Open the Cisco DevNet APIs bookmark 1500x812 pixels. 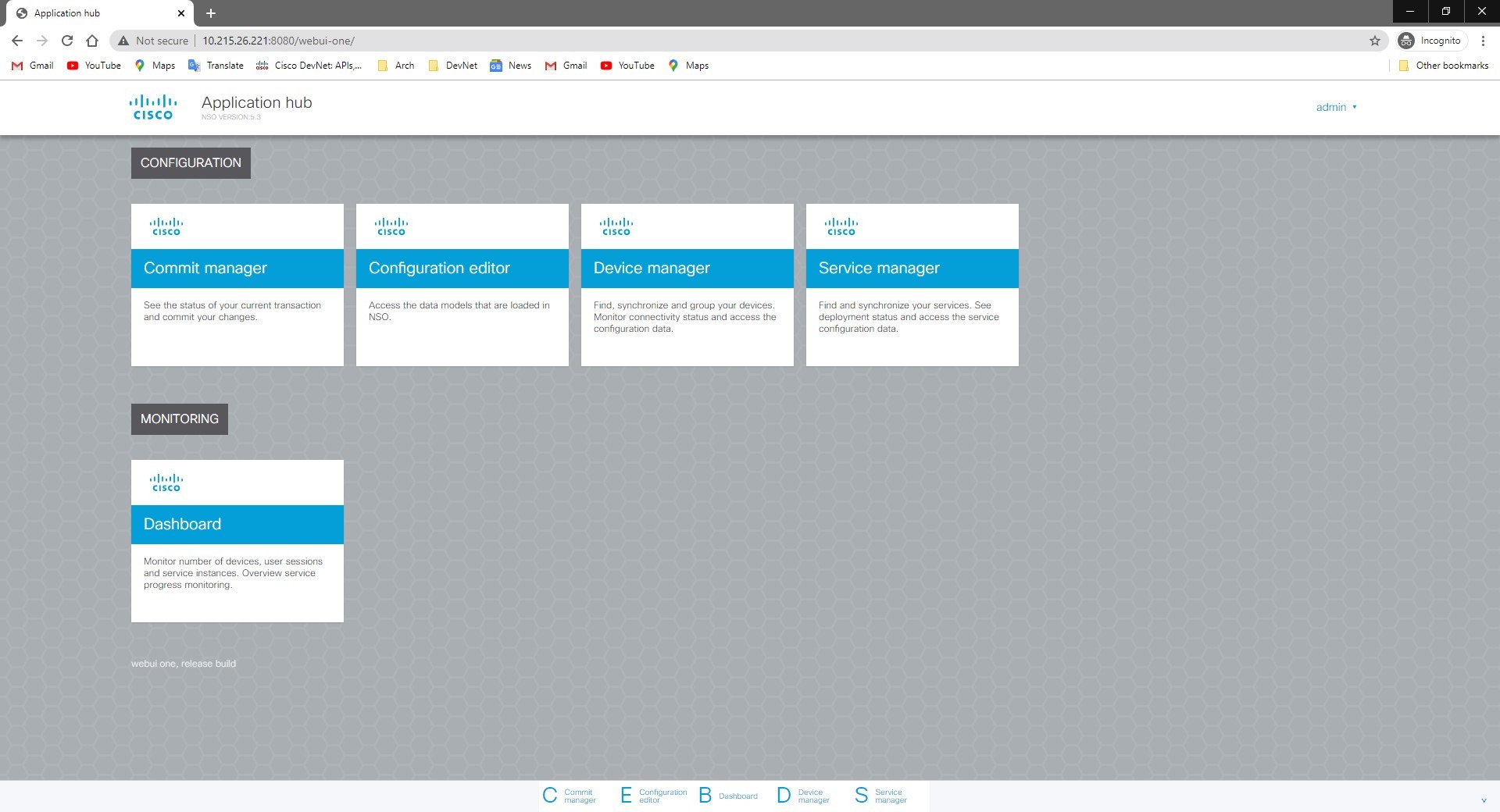point(309,66)
